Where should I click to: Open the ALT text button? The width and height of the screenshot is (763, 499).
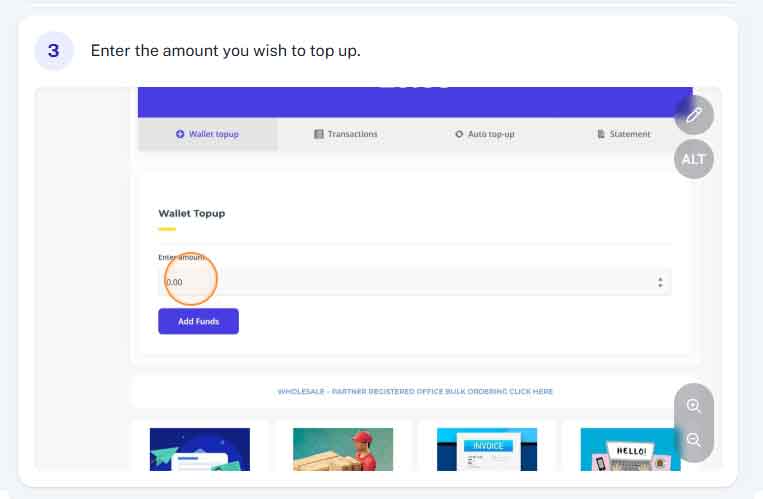pyautogui.click(x=694, y=159)
